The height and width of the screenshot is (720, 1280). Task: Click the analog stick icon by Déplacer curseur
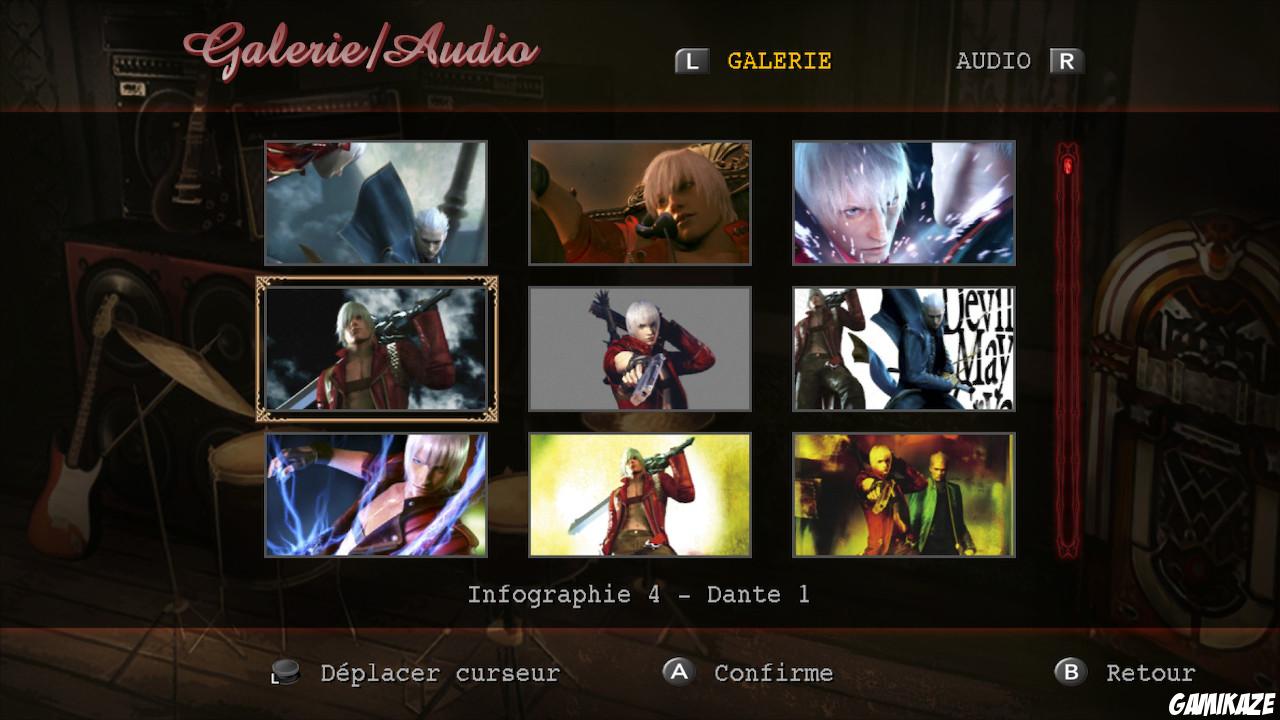286,673
